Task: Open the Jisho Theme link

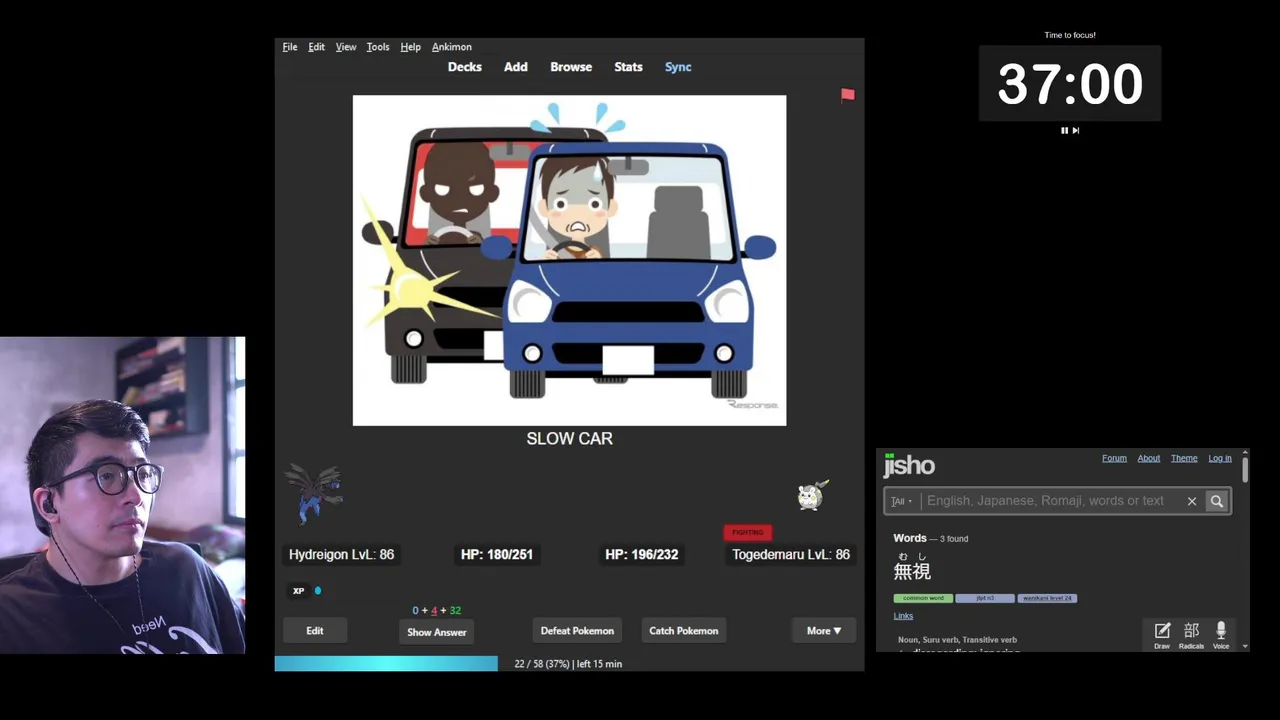Action: click(x=1184, y=458)
